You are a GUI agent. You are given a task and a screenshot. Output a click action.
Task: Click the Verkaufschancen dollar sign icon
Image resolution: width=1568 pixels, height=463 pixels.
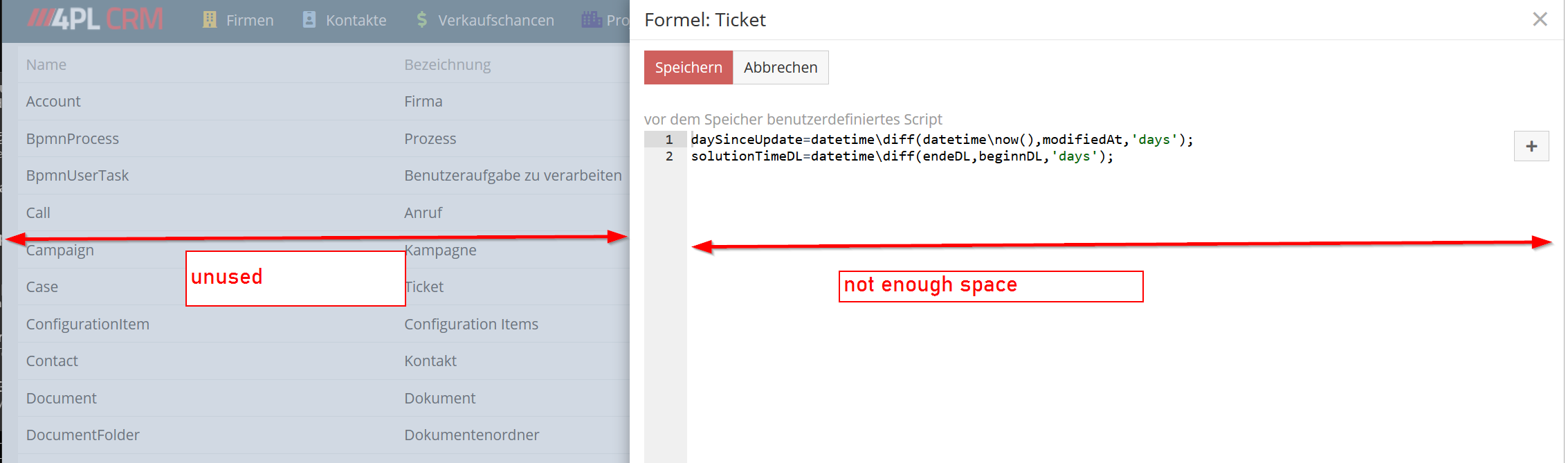[x=422, y=20]
